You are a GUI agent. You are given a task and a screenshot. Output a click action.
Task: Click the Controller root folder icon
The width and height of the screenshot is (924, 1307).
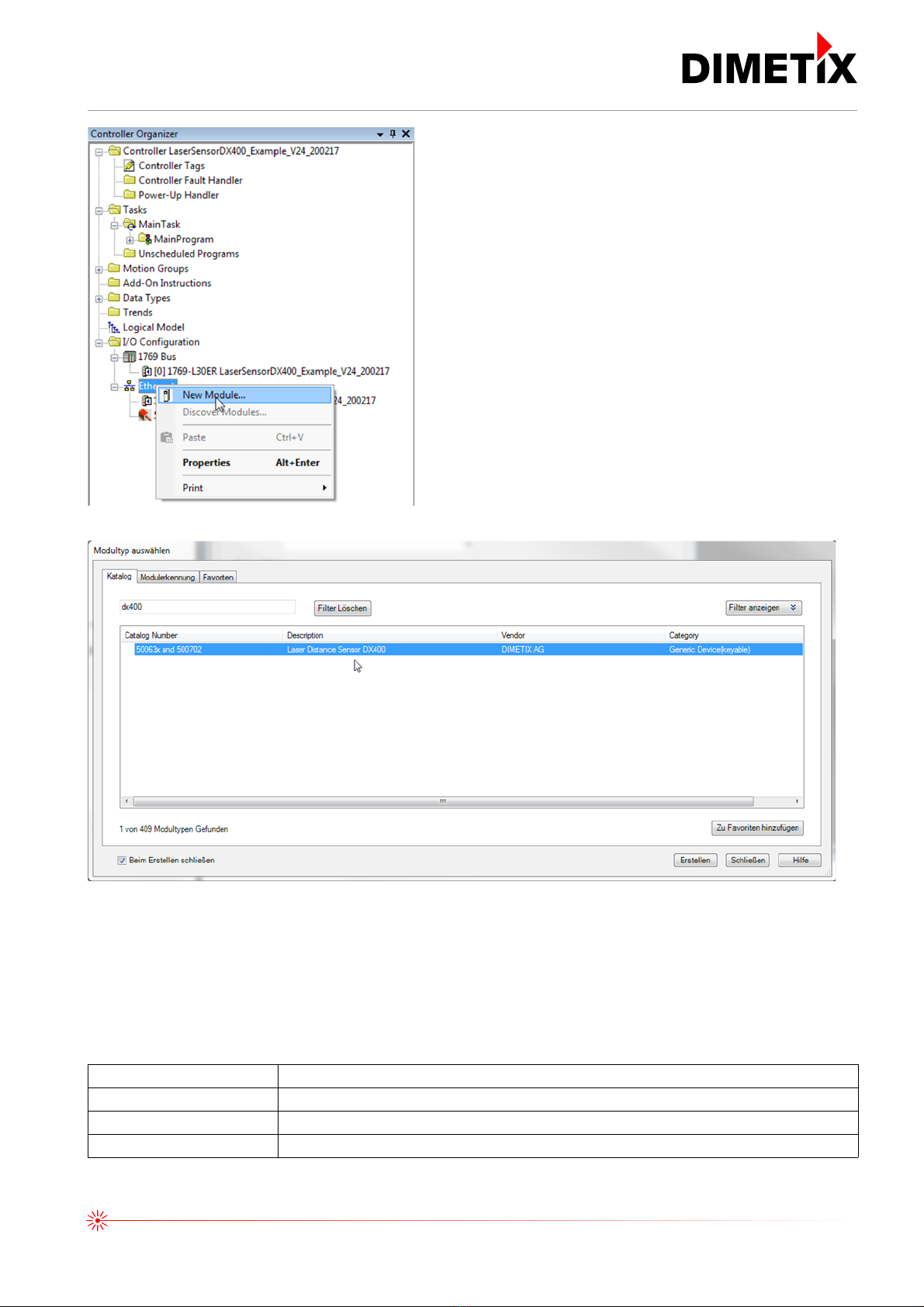click(114, 150)
